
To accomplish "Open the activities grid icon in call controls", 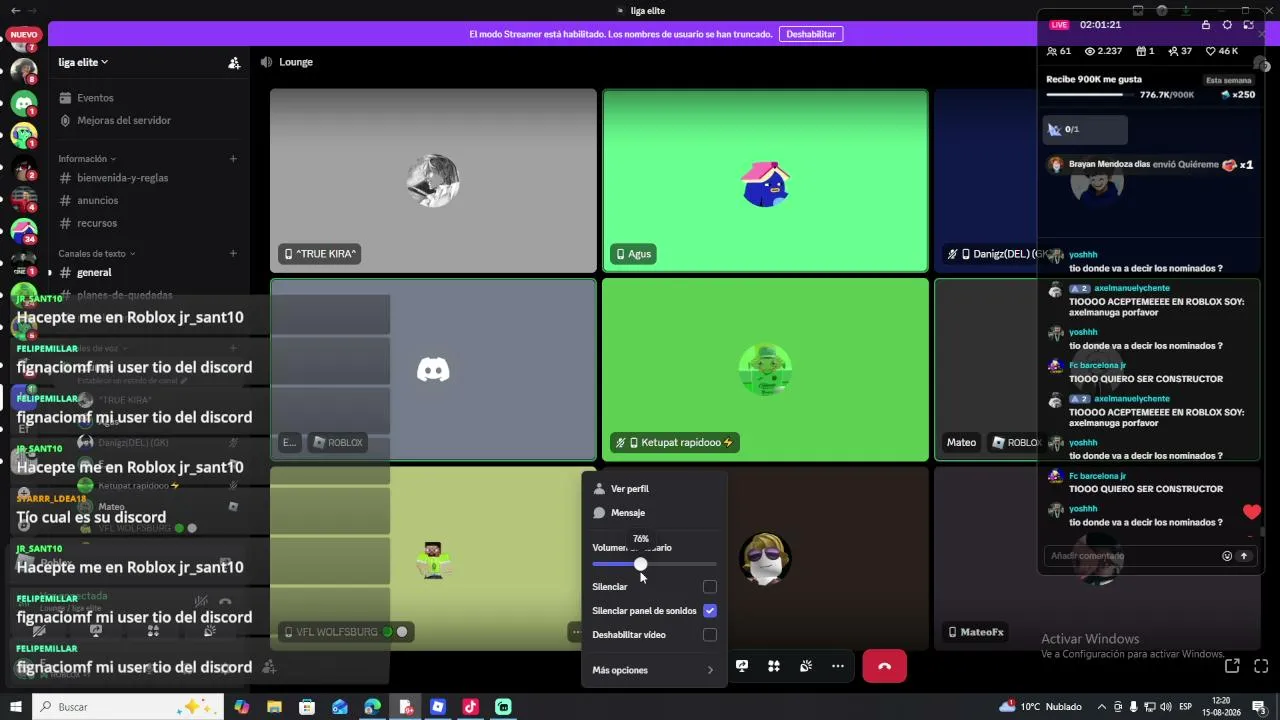I will 774,666.
